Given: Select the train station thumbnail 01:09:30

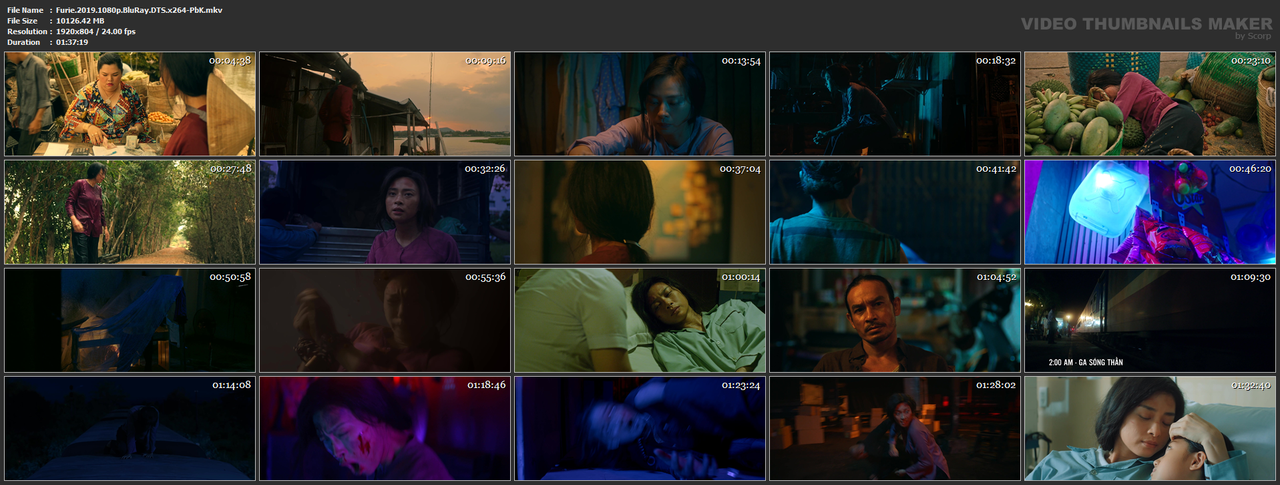Looking at the screenshot, I should tap(1150, 320).
